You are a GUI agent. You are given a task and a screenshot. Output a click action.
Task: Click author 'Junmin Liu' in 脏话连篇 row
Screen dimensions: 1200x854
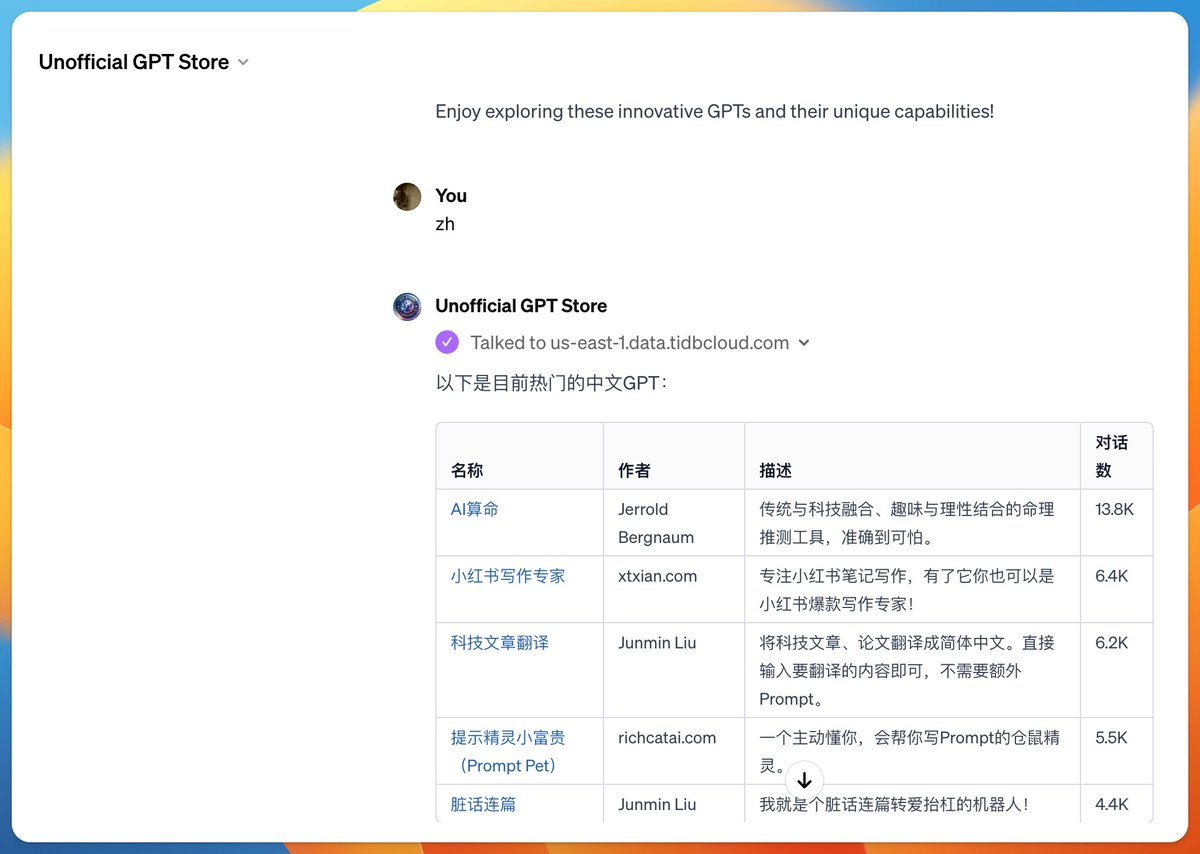click(x=657, y=804)
